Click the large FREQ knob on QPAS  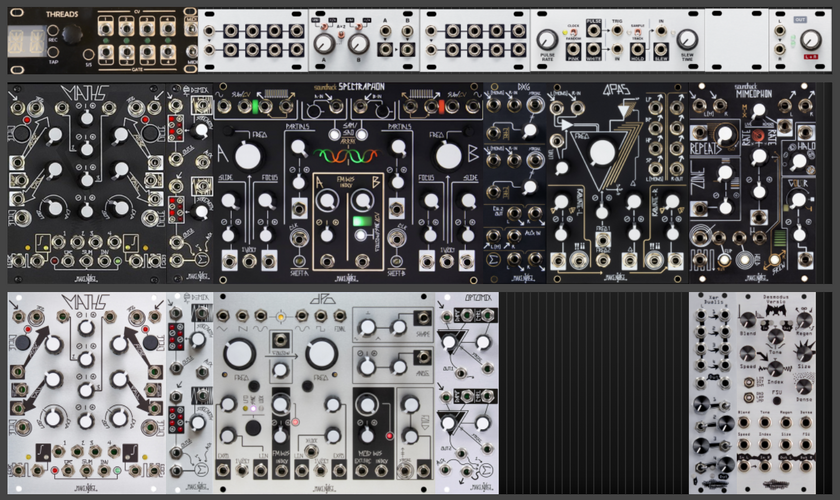click(x=601, y=153)
